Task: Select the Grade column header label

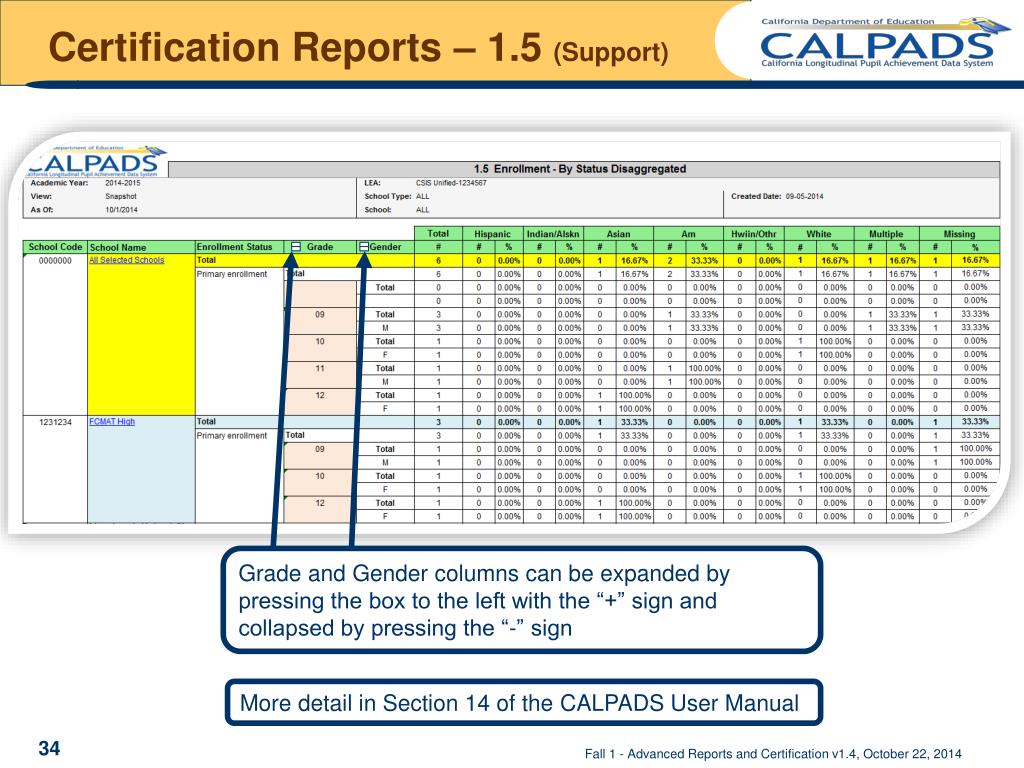Action: click(x=320, y=247)
